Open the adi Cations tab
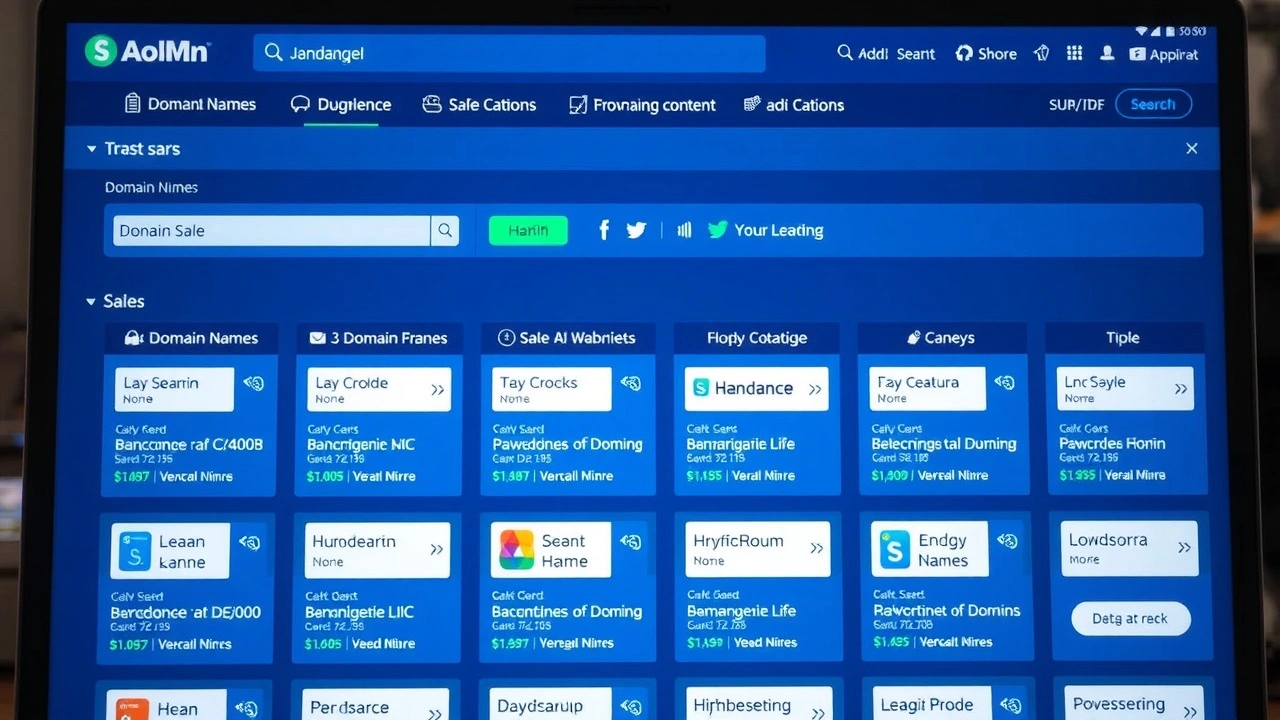1280x720 pixels. point(794,105)
